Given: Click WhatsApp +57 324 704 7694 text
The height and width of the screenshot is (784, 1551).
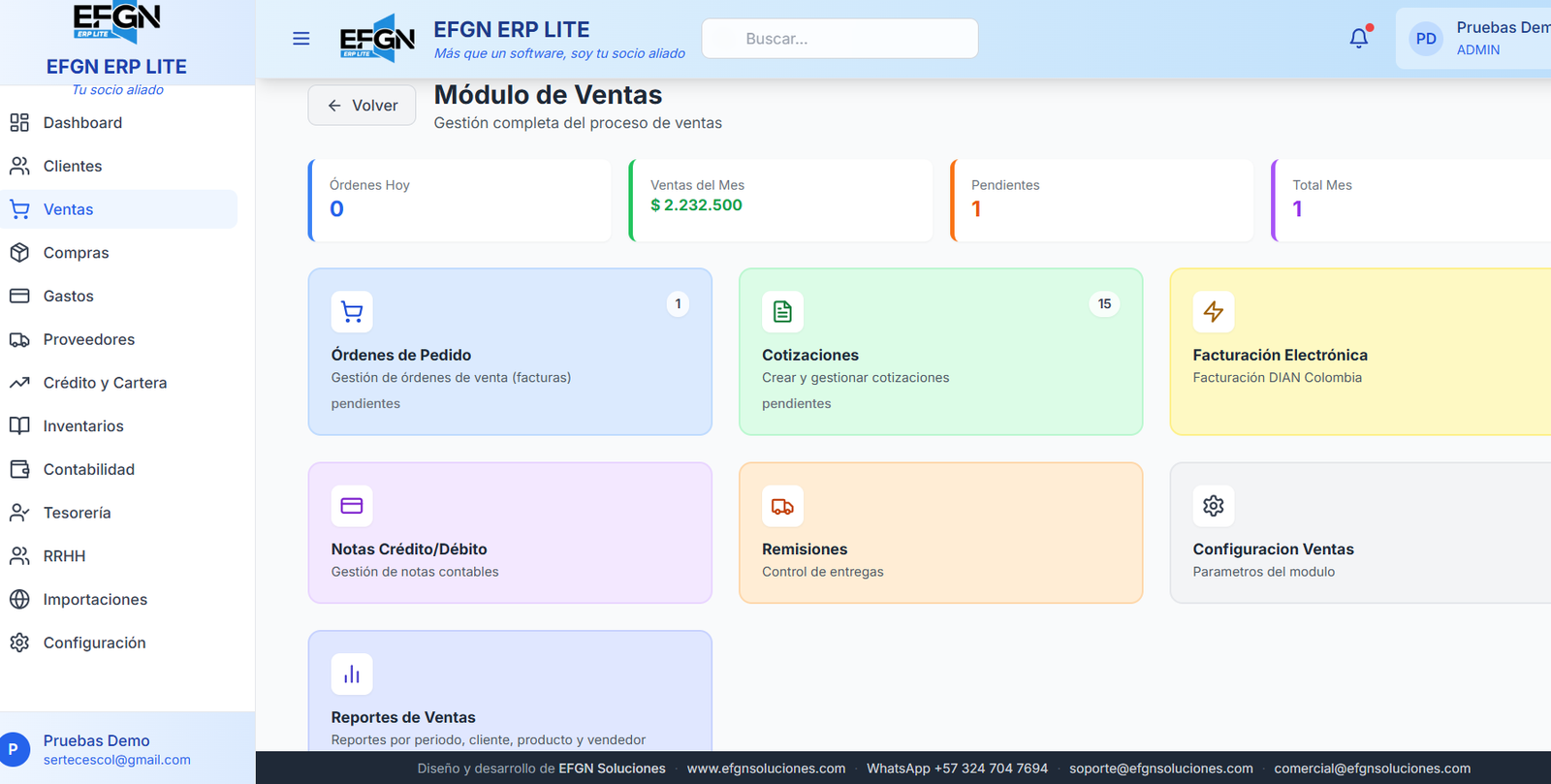Looking at the screenshot, I should click(x=957, y=768).
